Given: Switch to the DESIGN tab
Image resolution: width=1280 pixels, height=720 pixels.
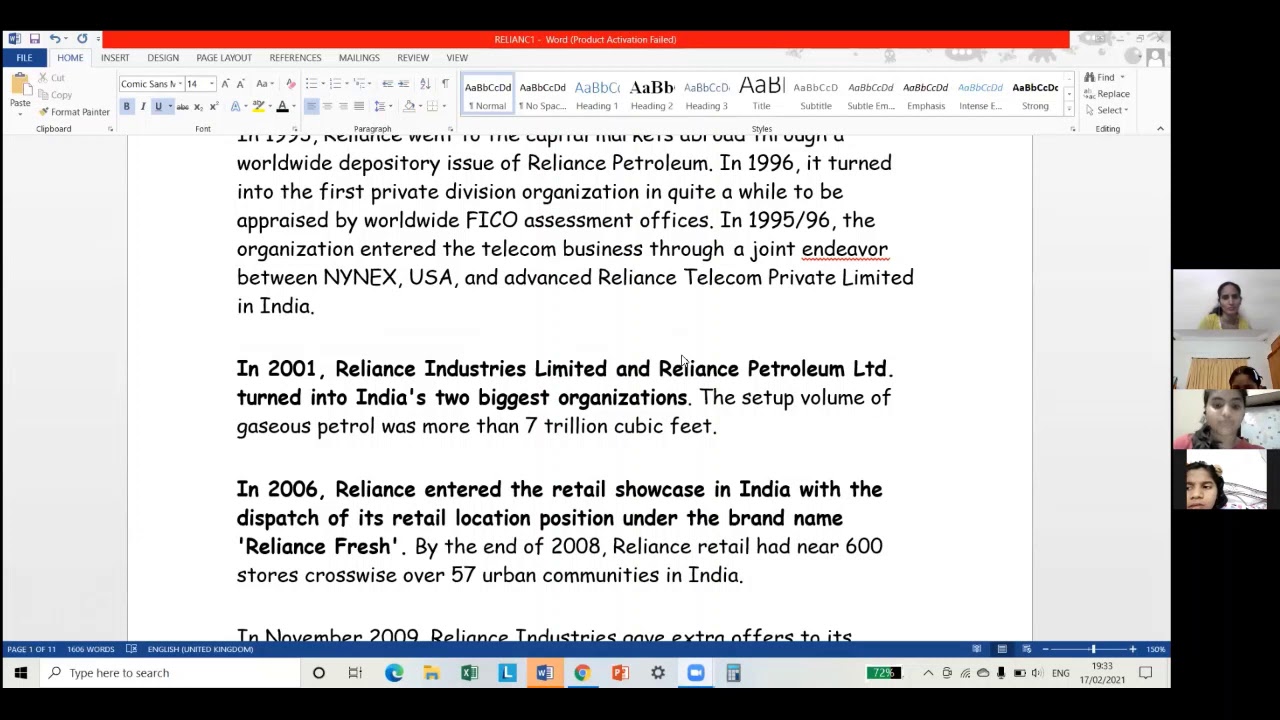Looking at the screenshot, I should [163, 58].
